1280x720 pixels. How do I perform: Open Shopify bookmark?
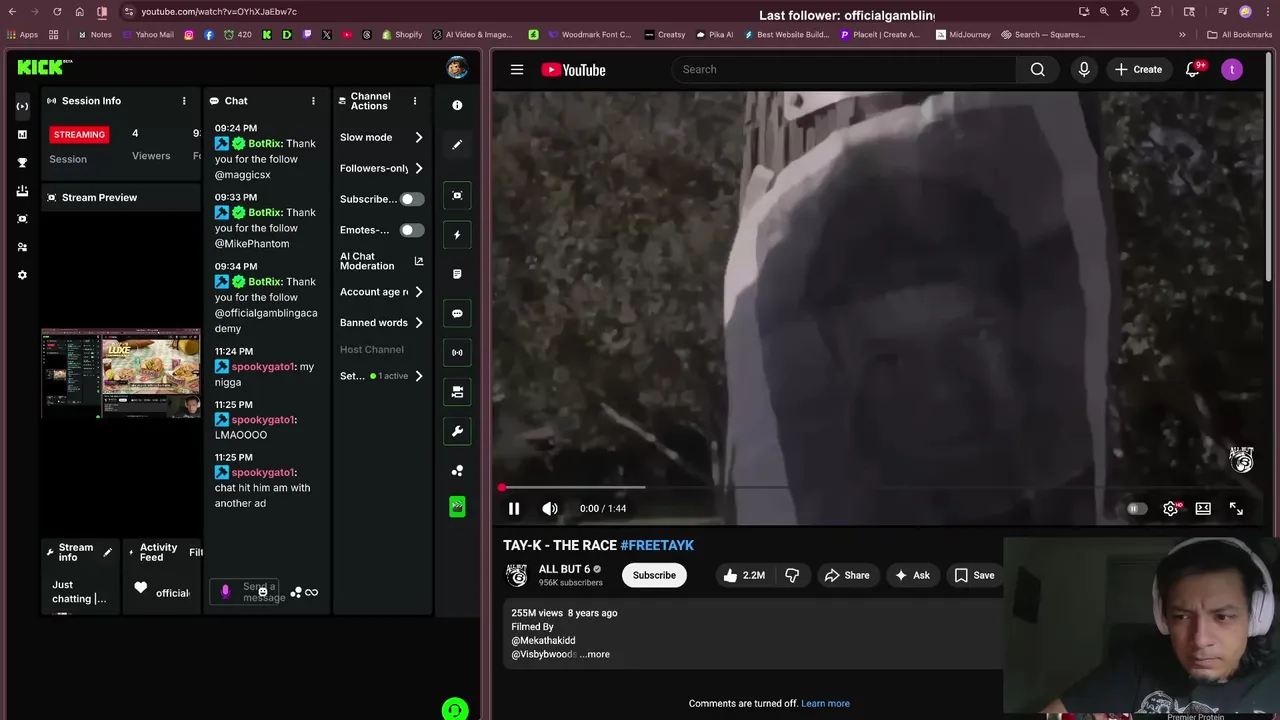click(402, 34)
